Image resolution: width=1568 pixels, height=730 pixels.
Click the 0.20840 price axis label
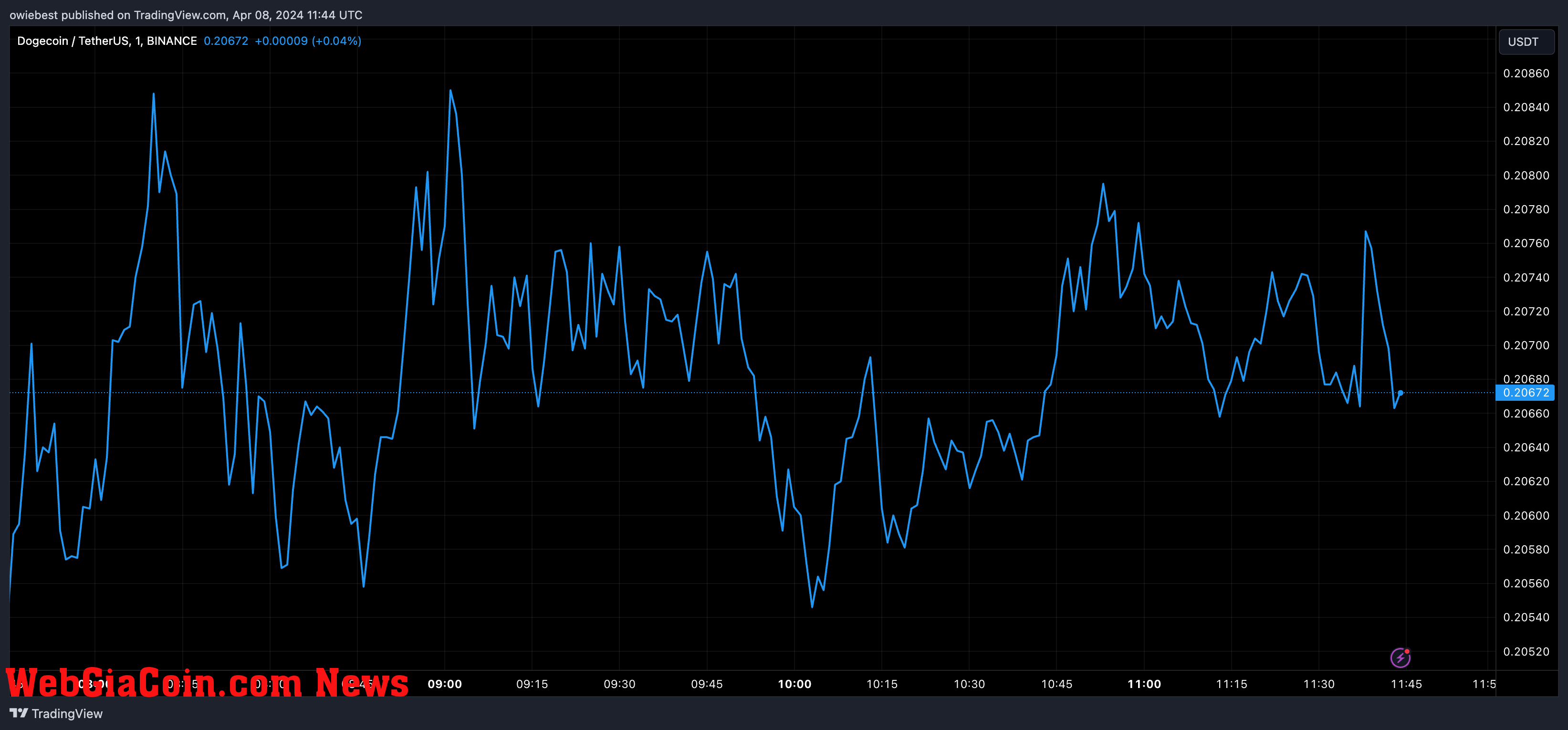click(x=1526, y=107)
